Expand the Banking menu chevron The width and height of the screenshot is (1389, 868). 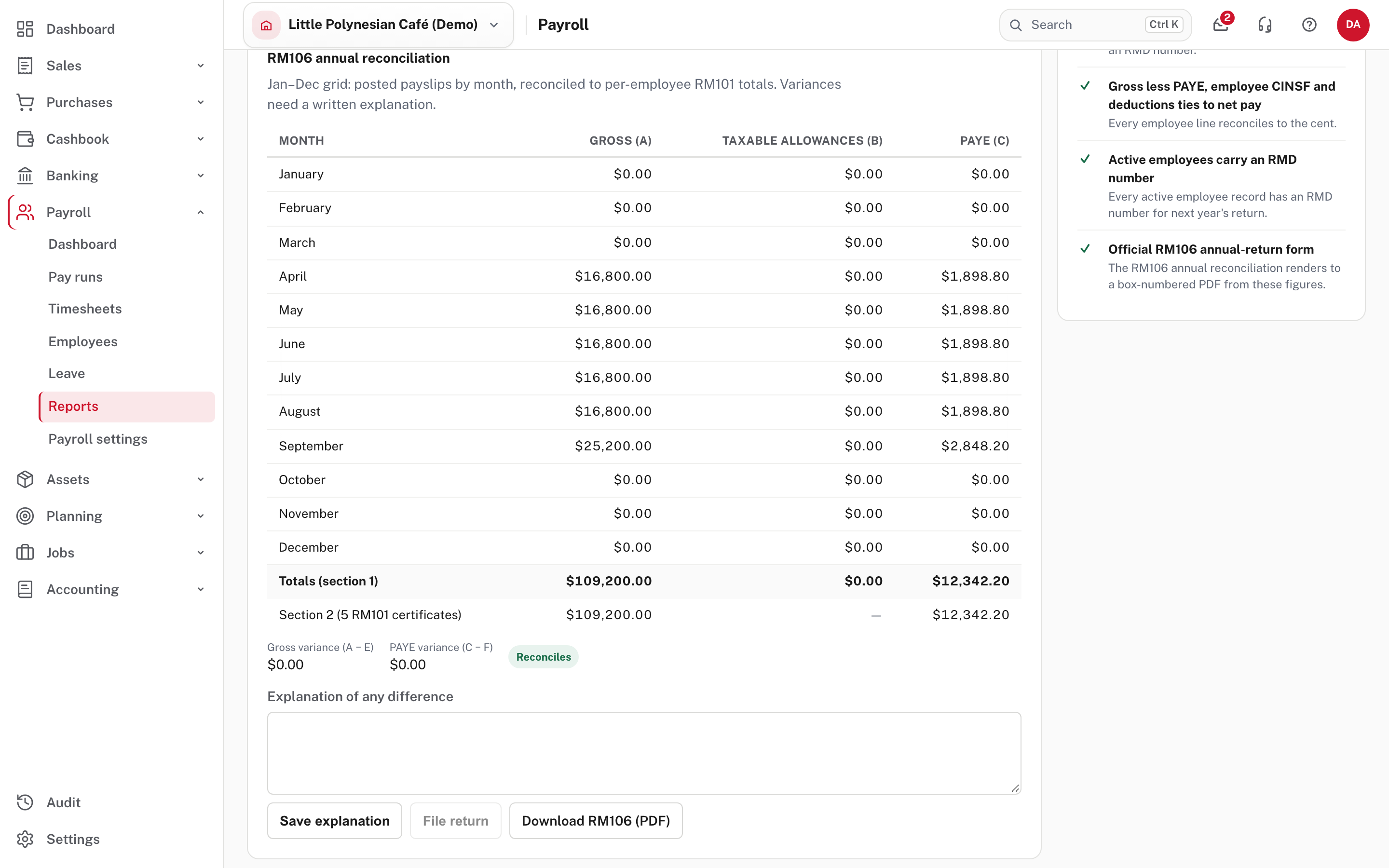pos(201,176)
